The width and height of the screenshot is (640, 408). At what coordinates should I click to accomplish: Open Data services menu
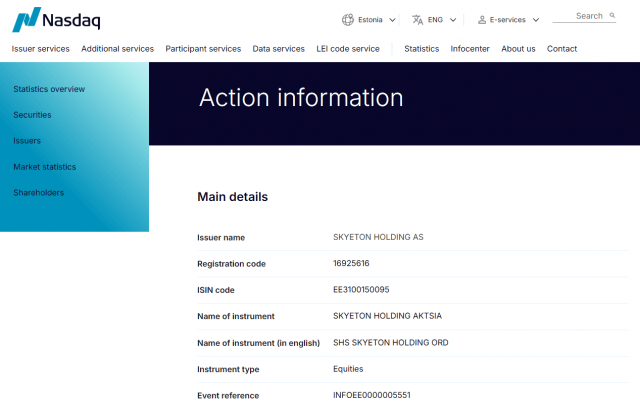(x=278, y=49)
